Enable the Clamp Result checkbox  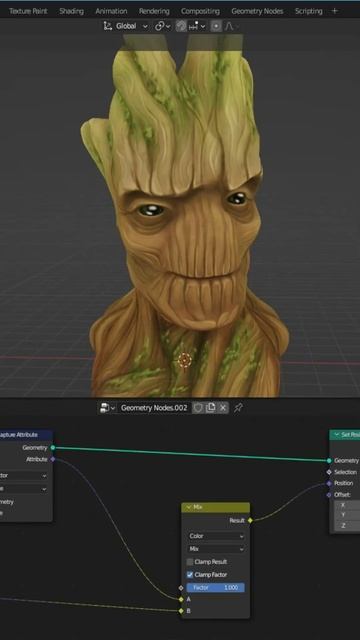(x=190, y=562)
